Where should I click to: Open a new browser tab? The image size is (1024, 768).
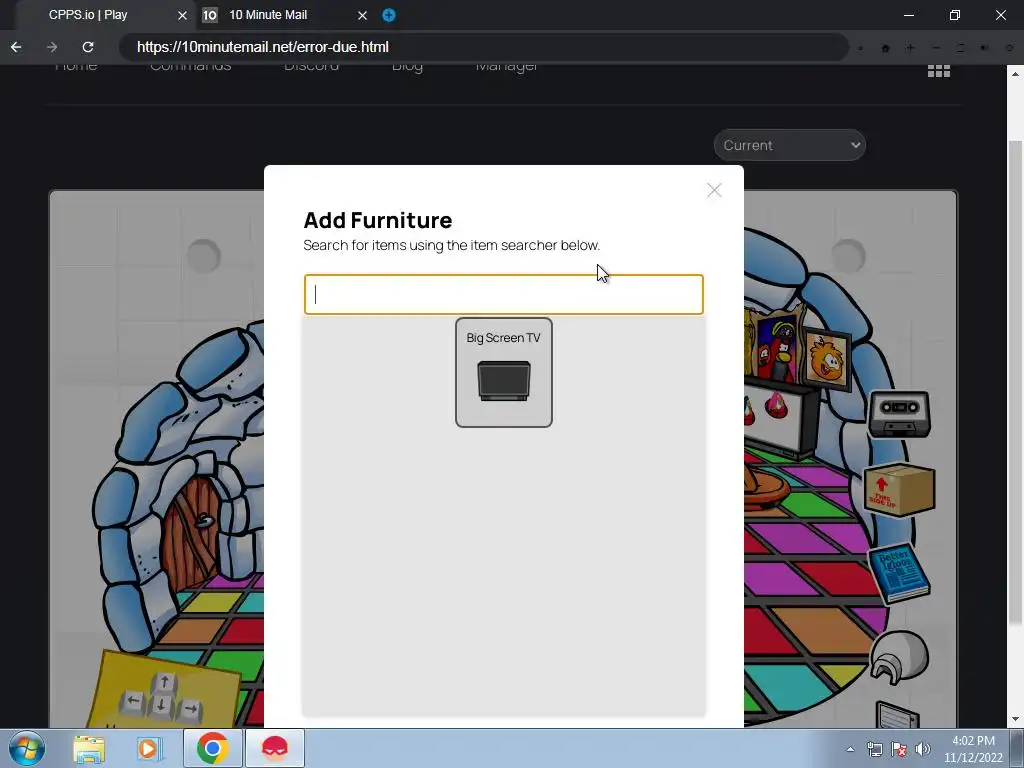pos(389,15)
